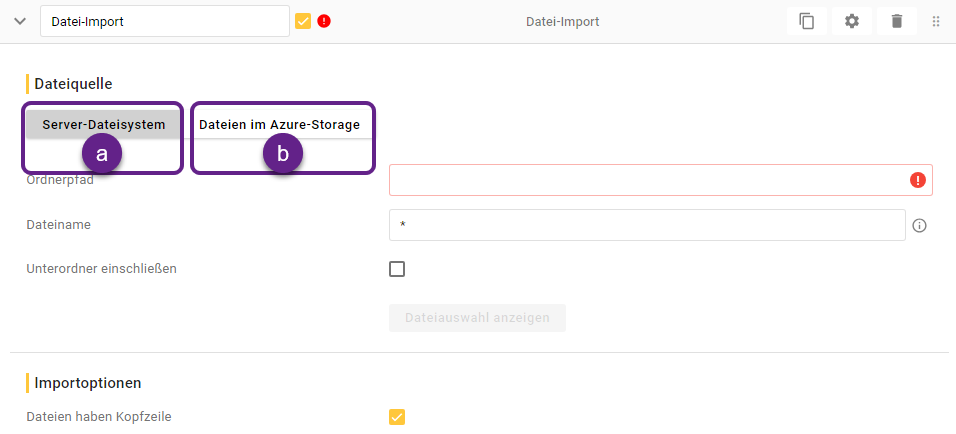Viewport: 956px width, 434px height.
Task: Click into the Ordnerpfad input field
Action: pyautogui.click(x=645, y=180)
